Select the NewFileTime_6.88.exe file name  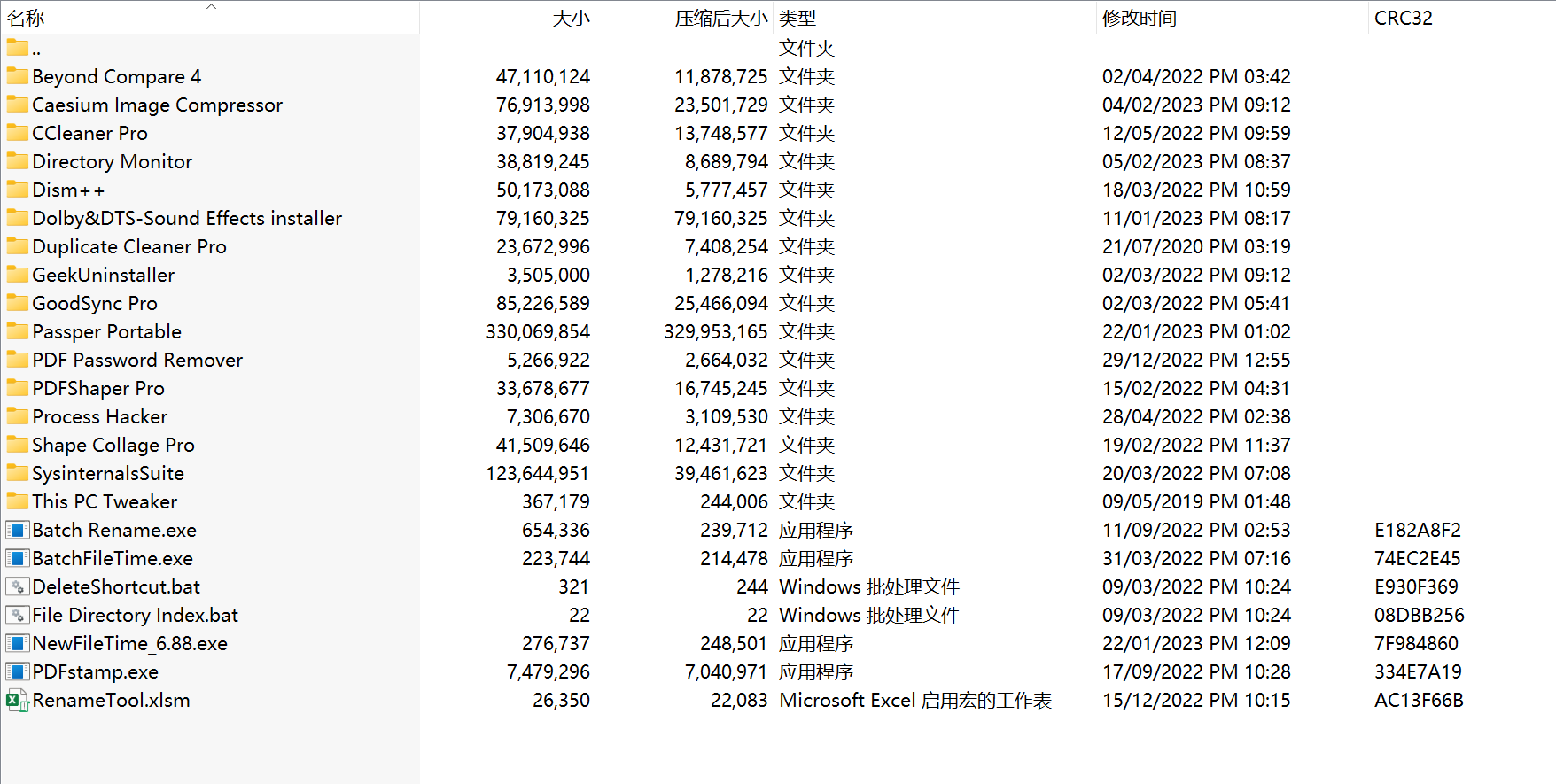coord(130,644)
